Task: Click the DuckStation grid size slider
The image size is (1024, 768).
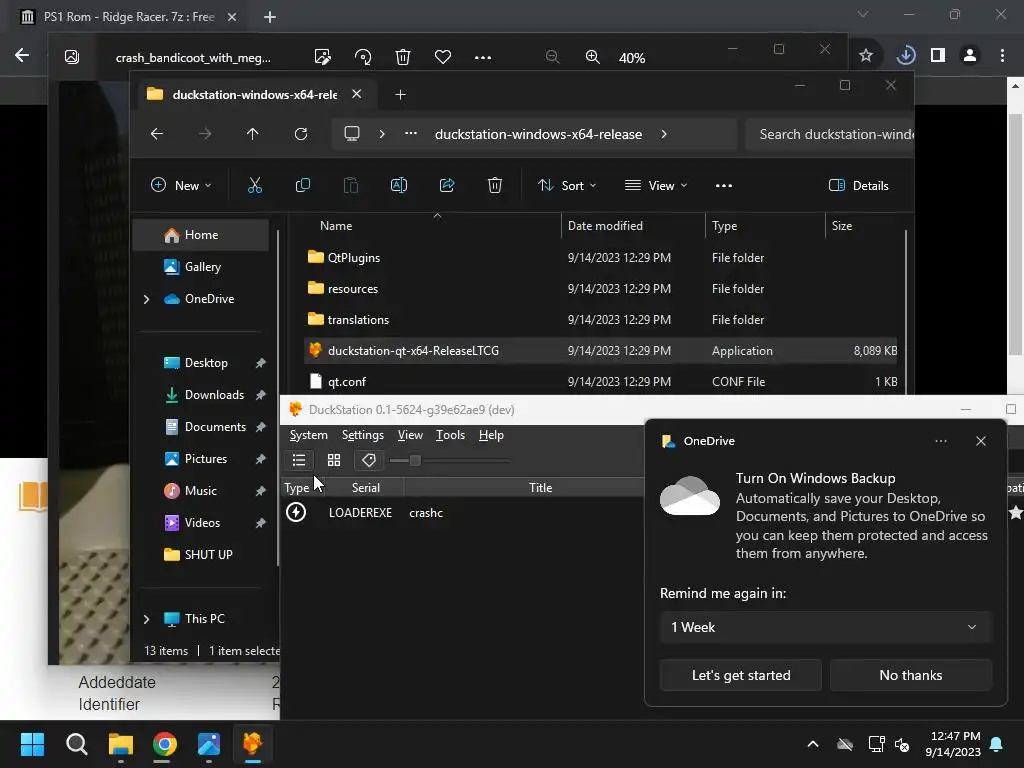Action: coord(450,460)
